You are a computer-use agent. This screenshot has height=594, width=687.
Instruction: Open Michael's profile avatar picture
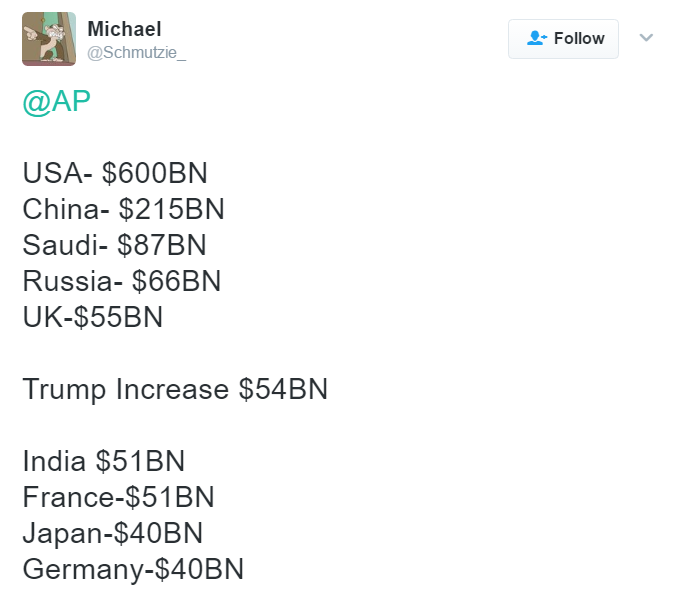click(x=49, y=39)
